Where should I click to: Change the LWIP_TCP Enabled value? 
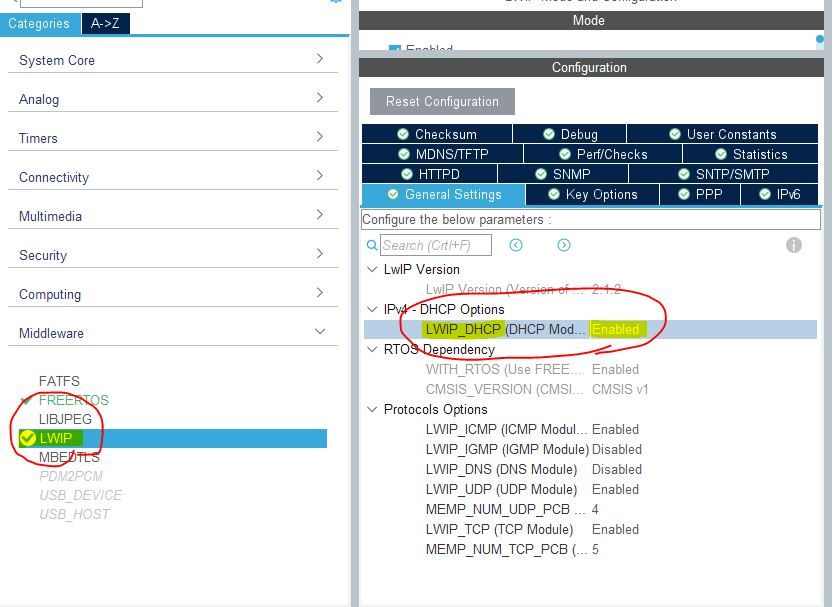point(615,529)
